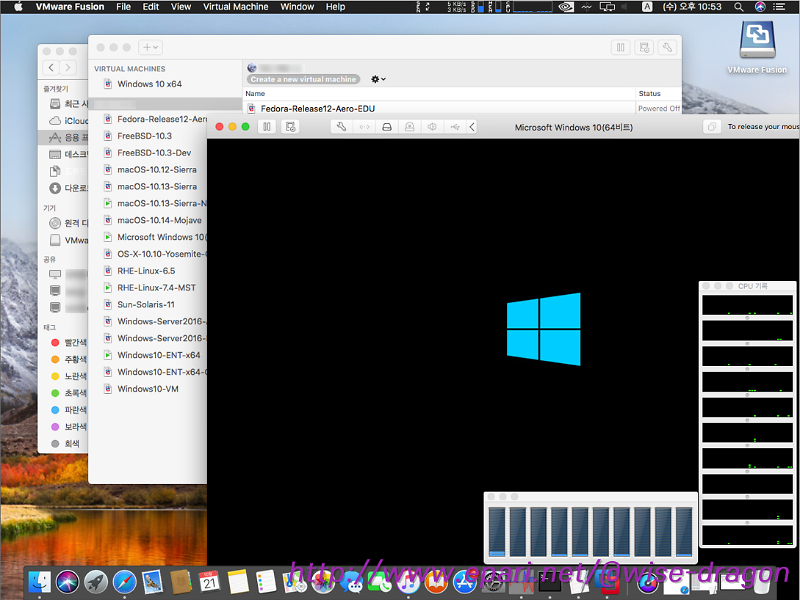
Task: Select Sun-Solaris-11 virtual machine
Action: [x=146, y=304]
